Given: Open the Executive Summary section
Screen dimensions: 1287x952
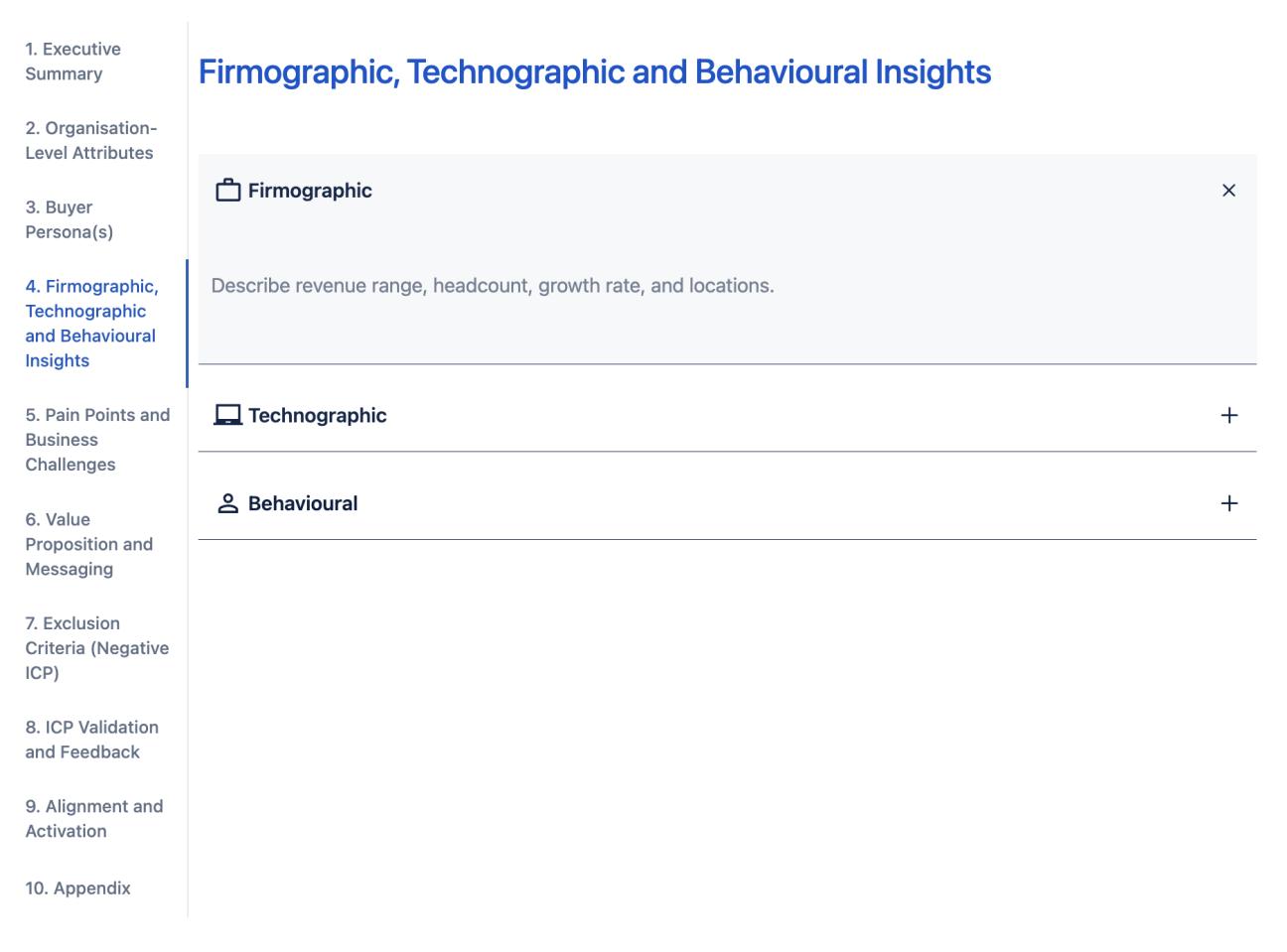Looking at the screenshot, I should [x=73, y=61].
